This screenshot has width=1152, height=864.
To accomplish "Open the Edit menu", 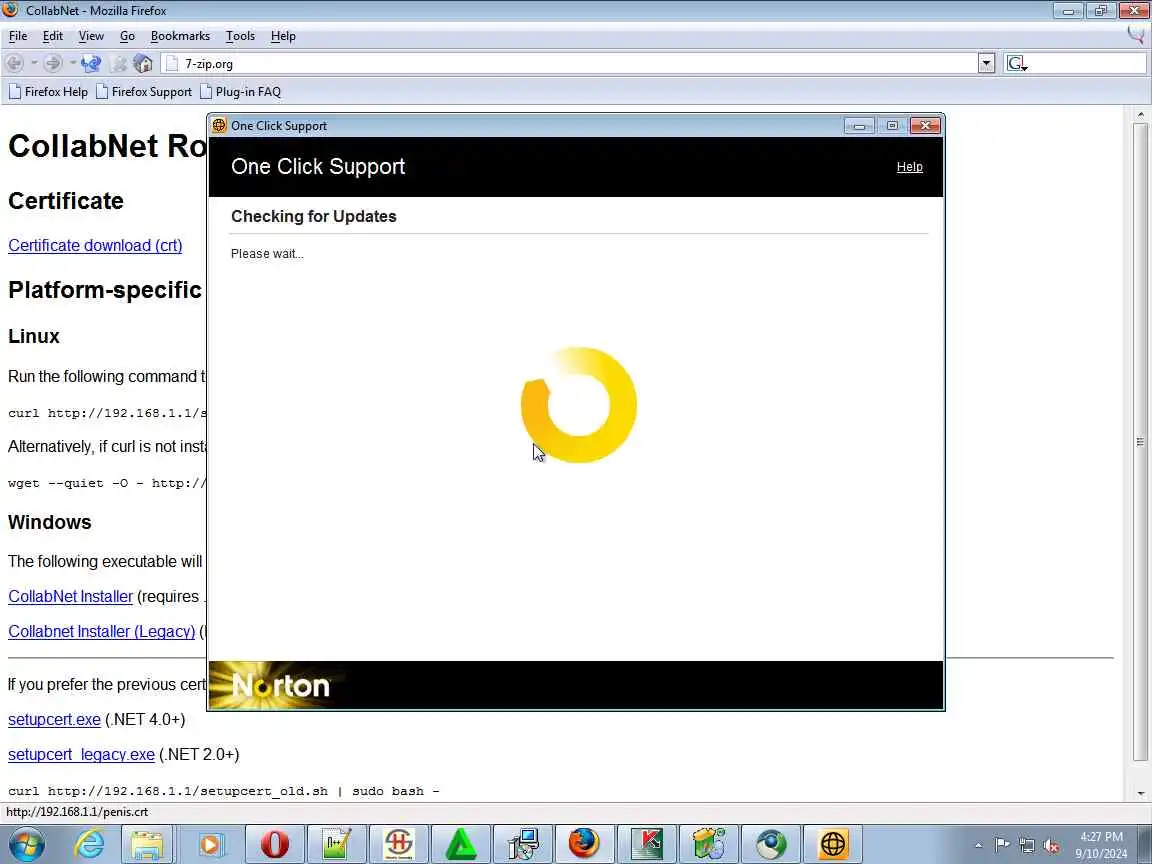I will [52, 36].
